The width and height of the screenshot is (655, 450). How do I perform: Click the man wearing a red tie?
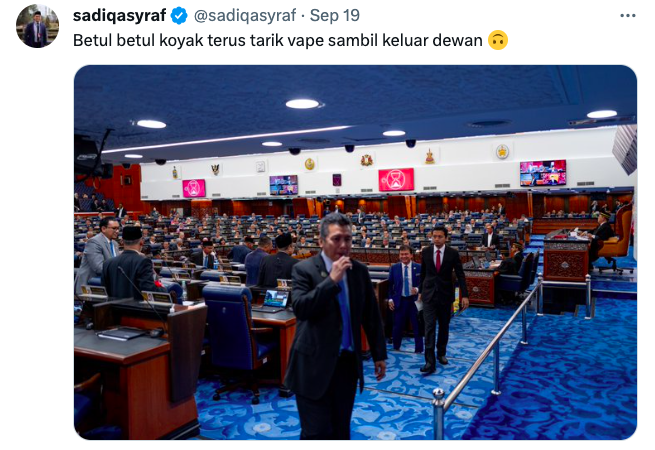442,299
